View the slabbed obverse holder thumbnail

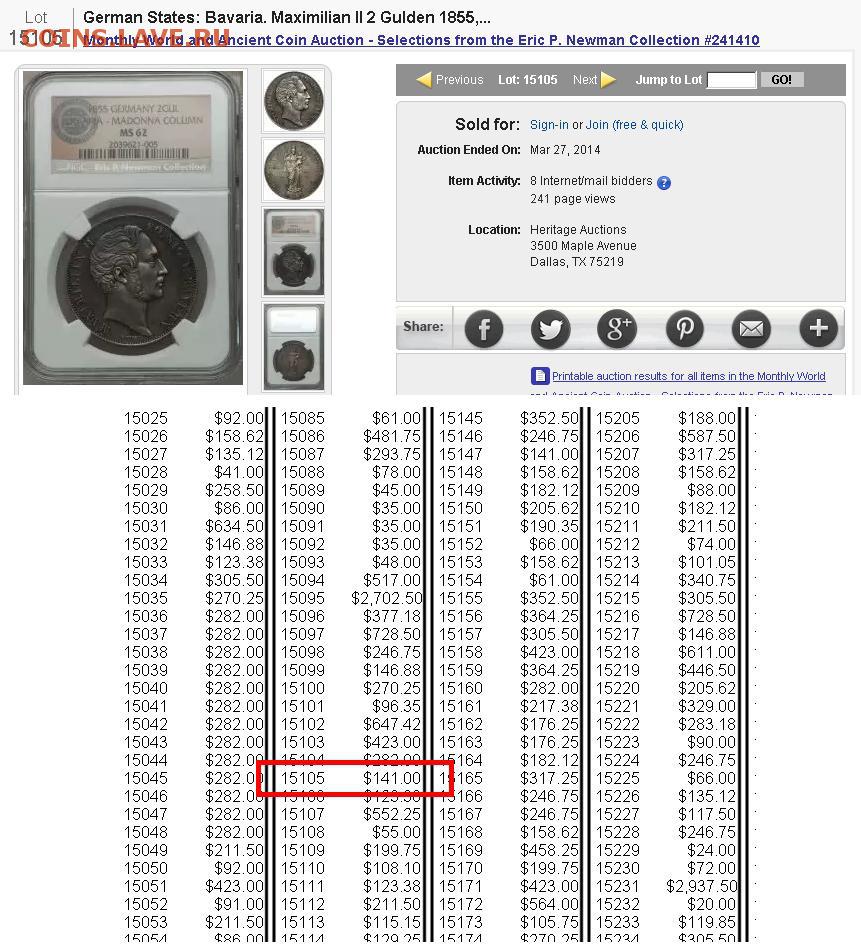294,251
